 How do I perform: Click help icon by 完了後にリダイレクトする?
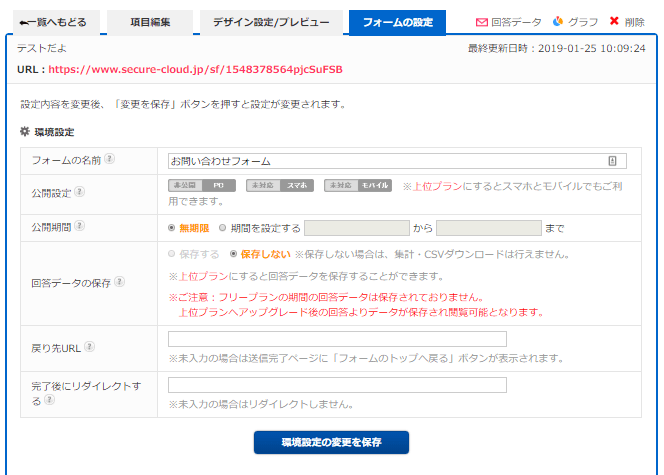[x=50, y=400]
